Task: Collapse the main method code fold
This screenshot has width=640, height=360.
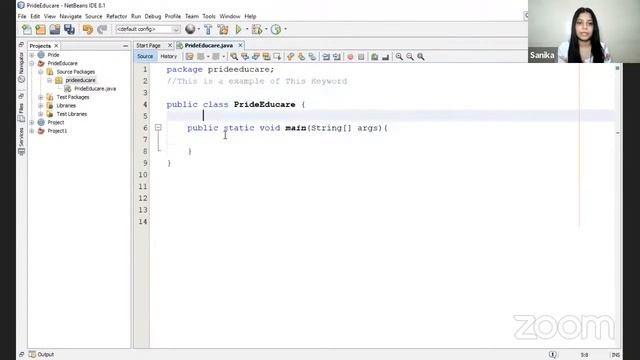Action: tap(158, 128)
